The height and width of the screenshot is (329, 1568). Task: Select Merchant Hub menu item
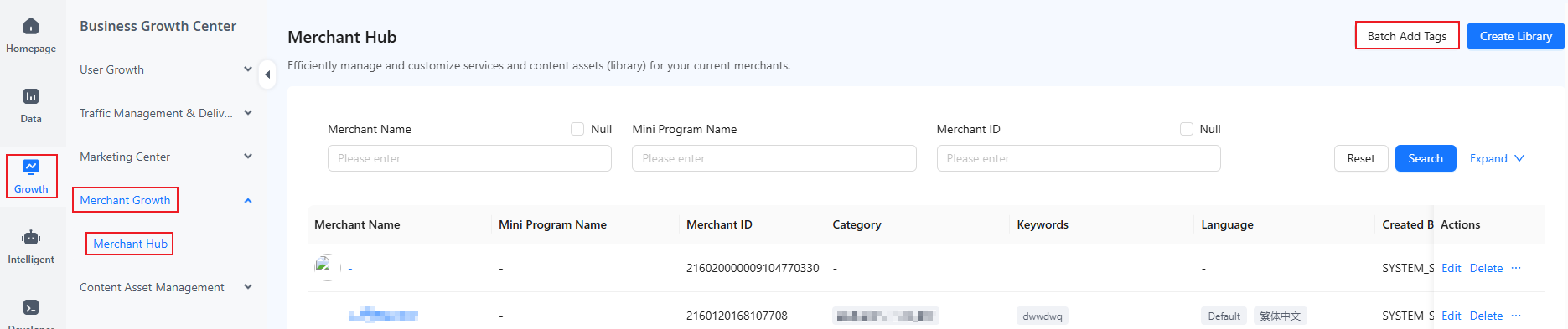(x=130, y=244)
